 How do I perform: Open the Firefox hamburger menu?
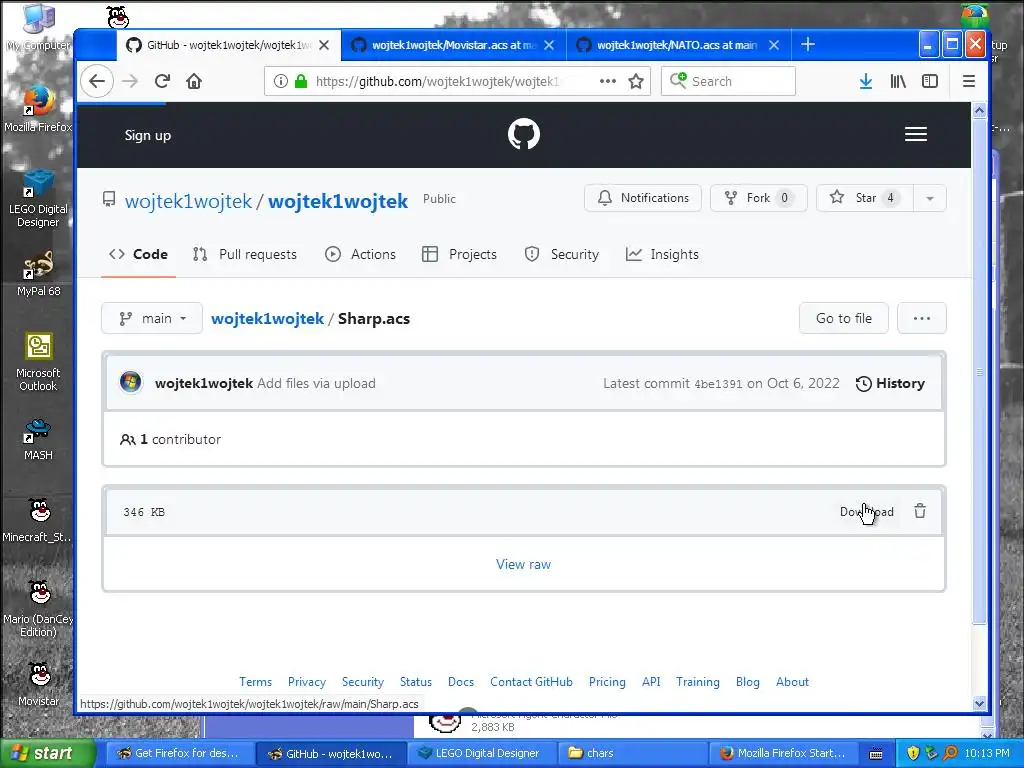[x=968, y=81]
